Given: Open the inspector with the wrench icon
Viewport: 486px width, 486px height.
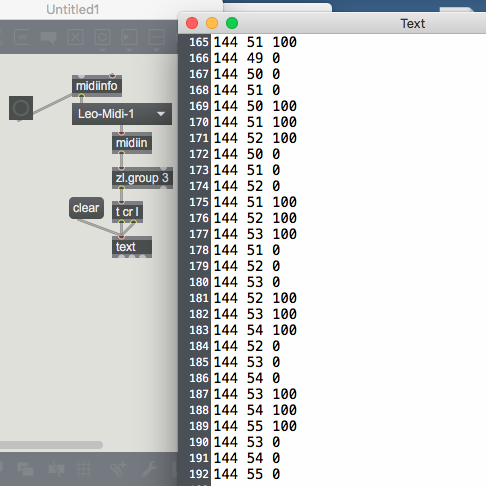Looking at the screenshot, I should 149,469.
